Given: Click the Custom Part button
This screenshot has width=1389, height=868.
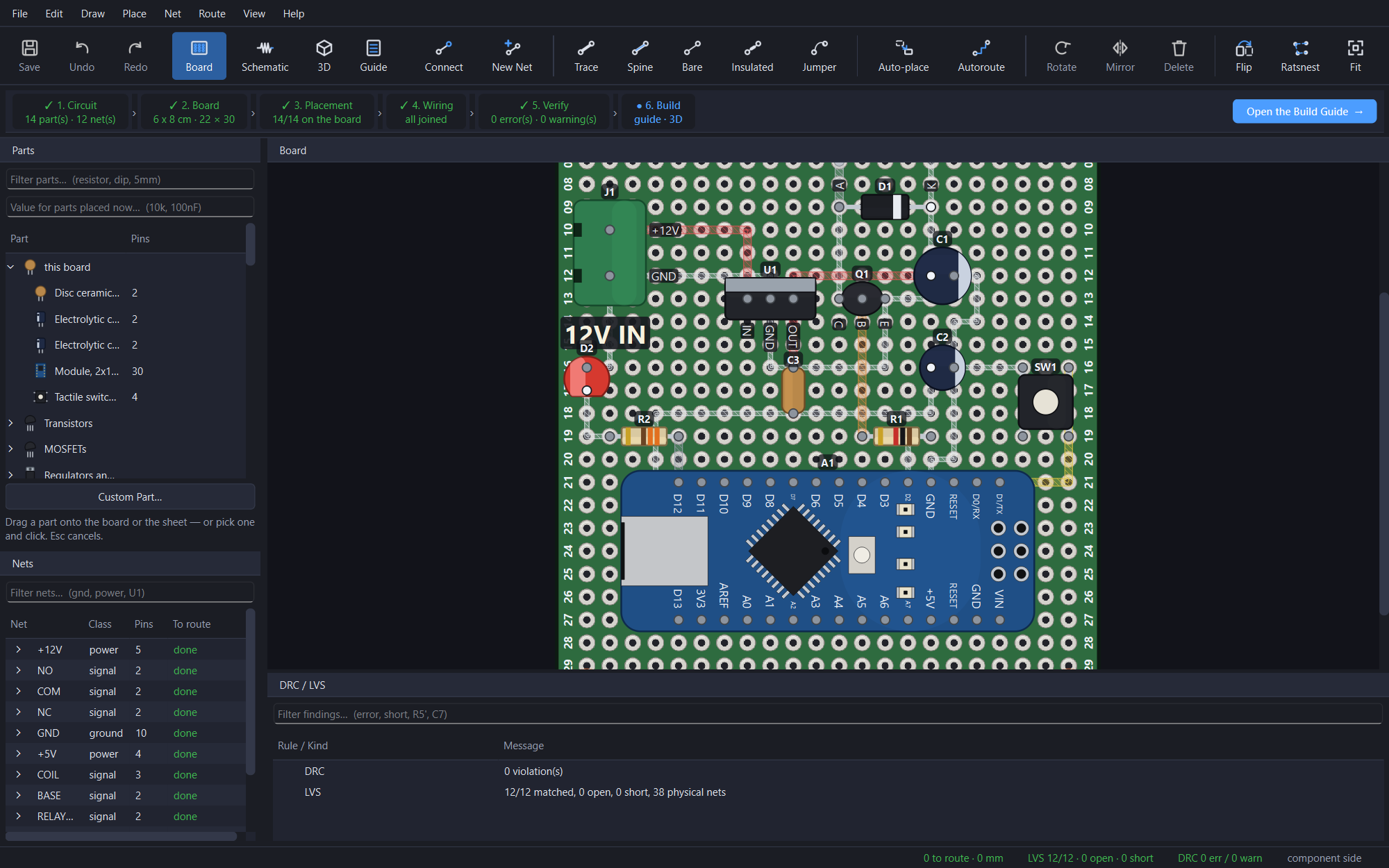Looking at the screenshot, I should 130,497.
